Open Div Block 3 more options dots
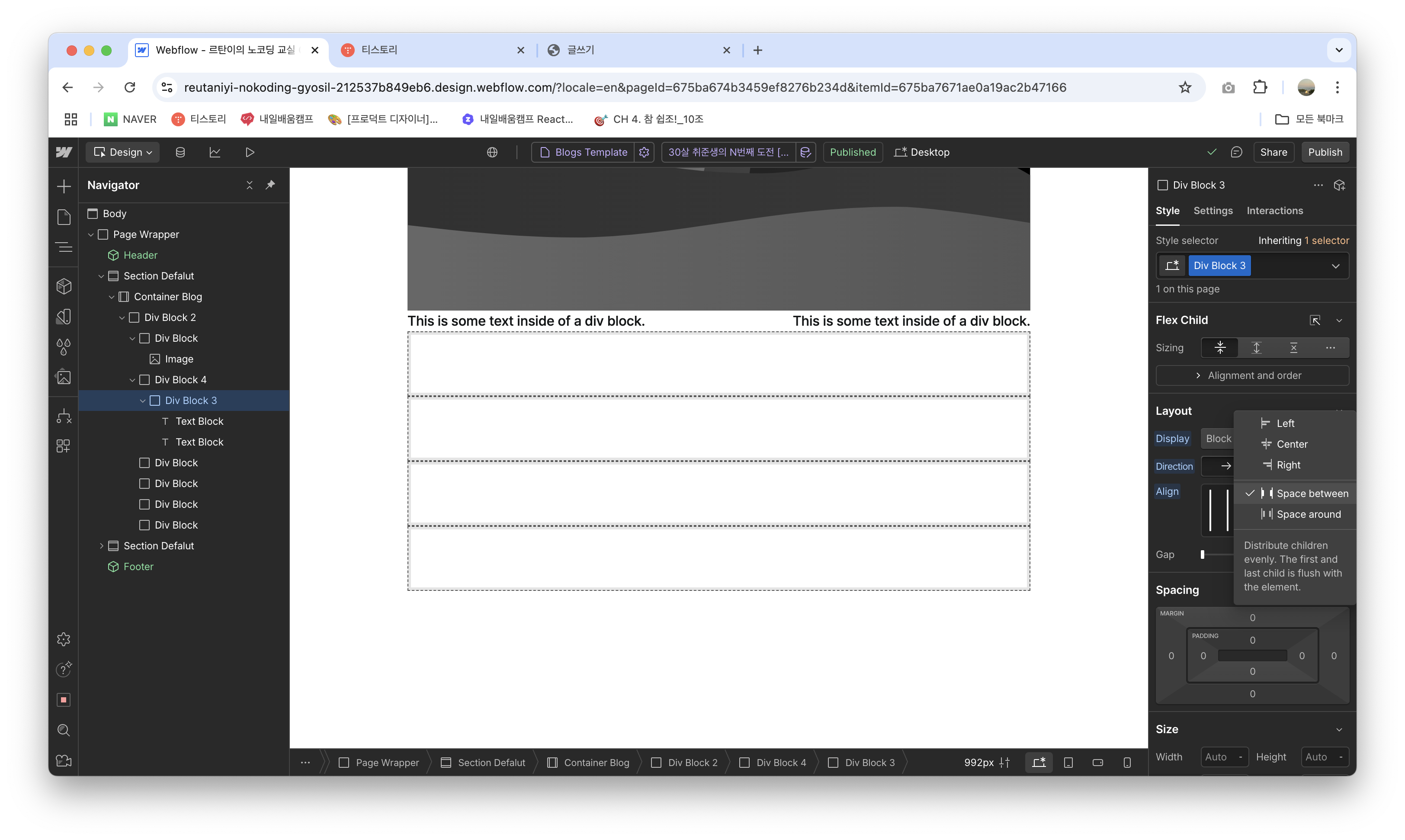This screenshot has width=1405, height=840. click(x=1318, y=185)
